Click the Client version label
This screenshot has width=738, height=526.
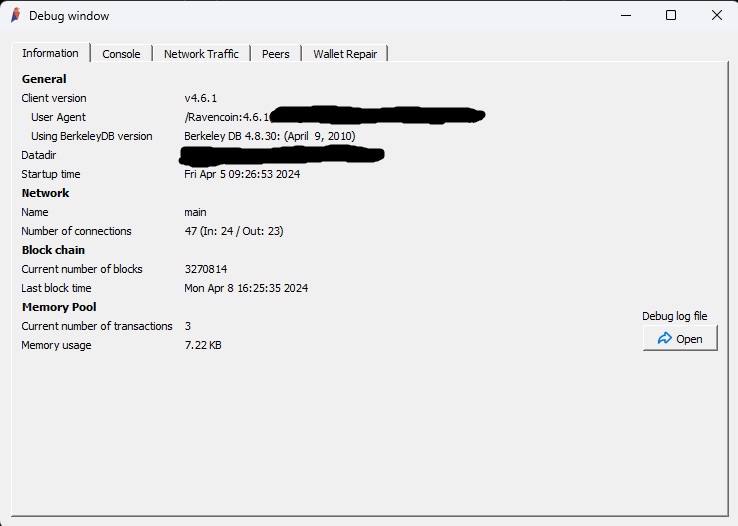(x=54, y=98)
